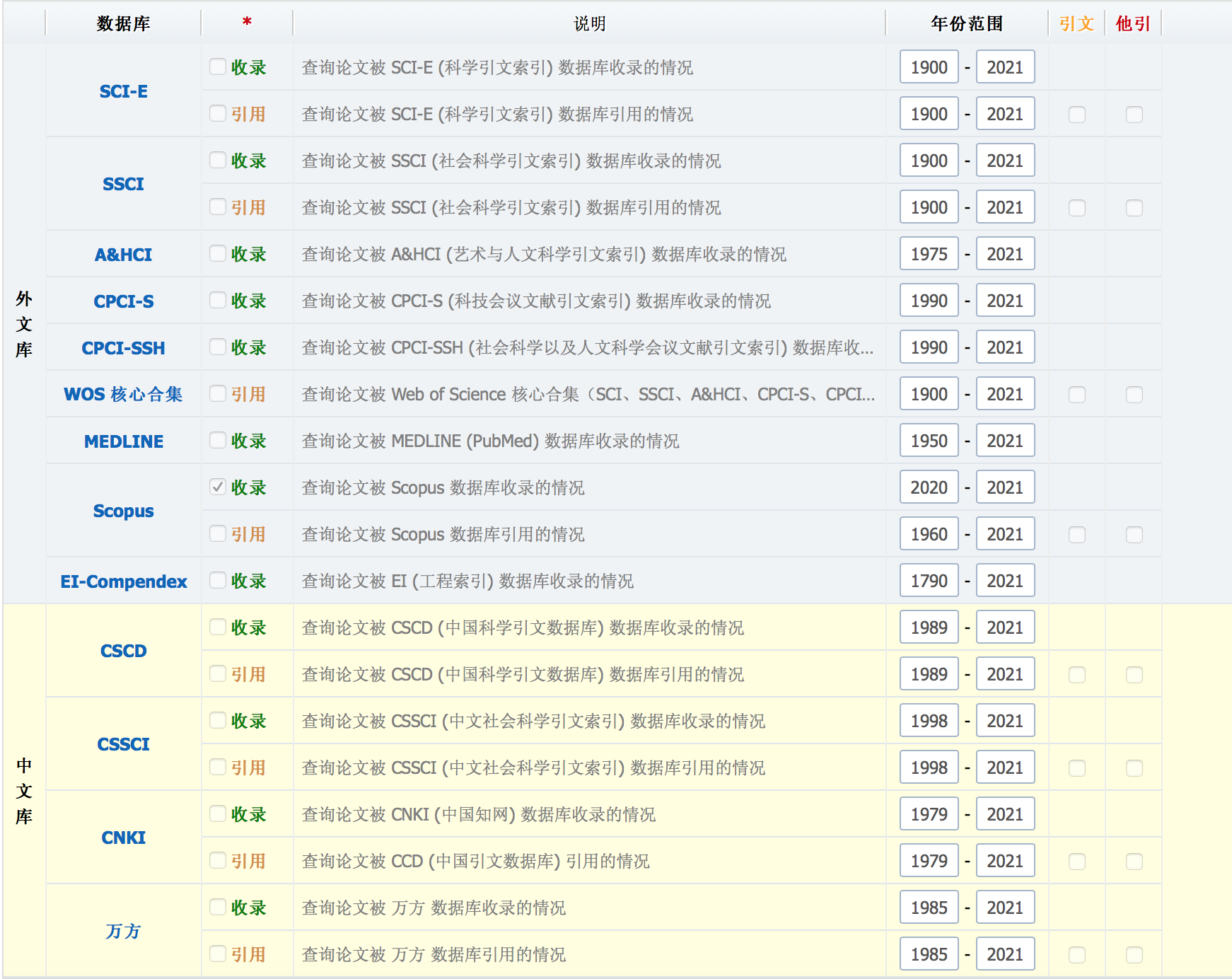The width and height of the screenshot is (1232, 979).
Task: Select 万方 引用 checkbox
Action: pyautogui.click(x=218, y=954)
